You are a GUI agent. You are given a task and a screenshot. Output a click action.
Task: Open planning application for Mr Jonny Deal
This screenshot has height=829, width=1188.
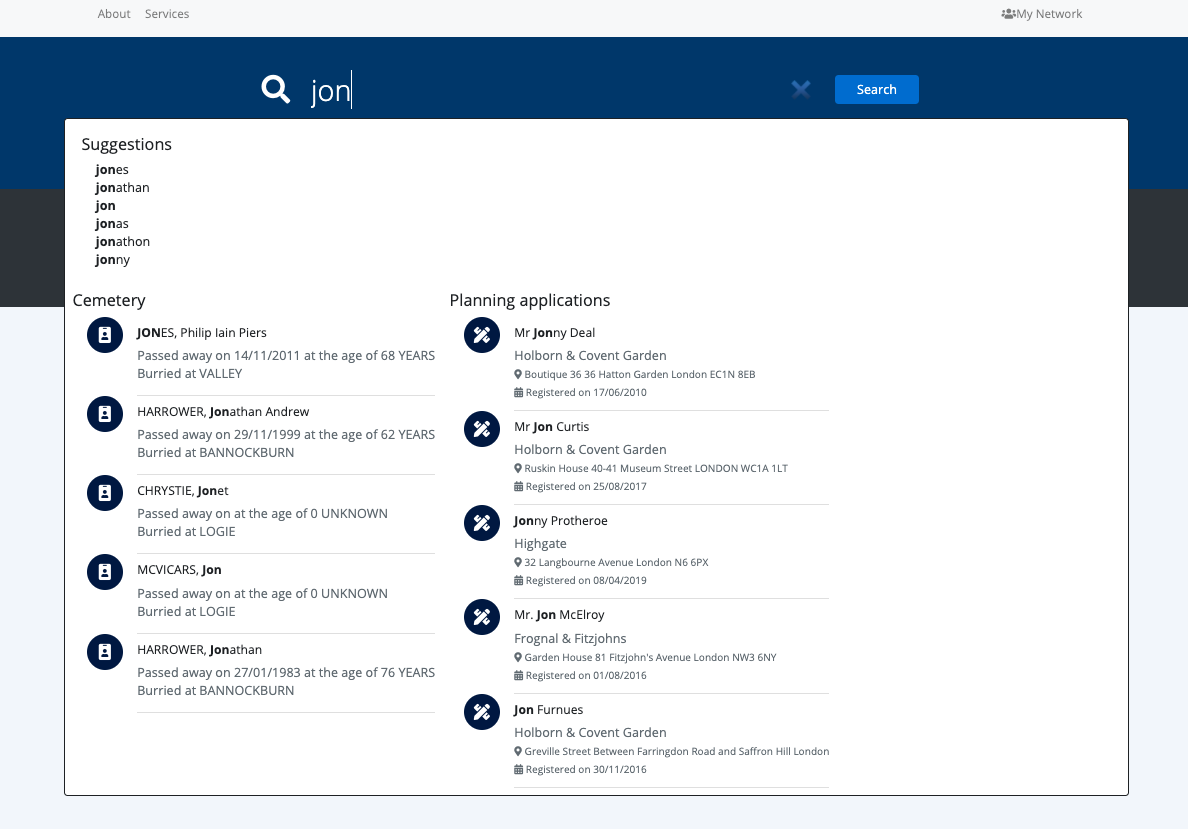[x=555, y=333]
